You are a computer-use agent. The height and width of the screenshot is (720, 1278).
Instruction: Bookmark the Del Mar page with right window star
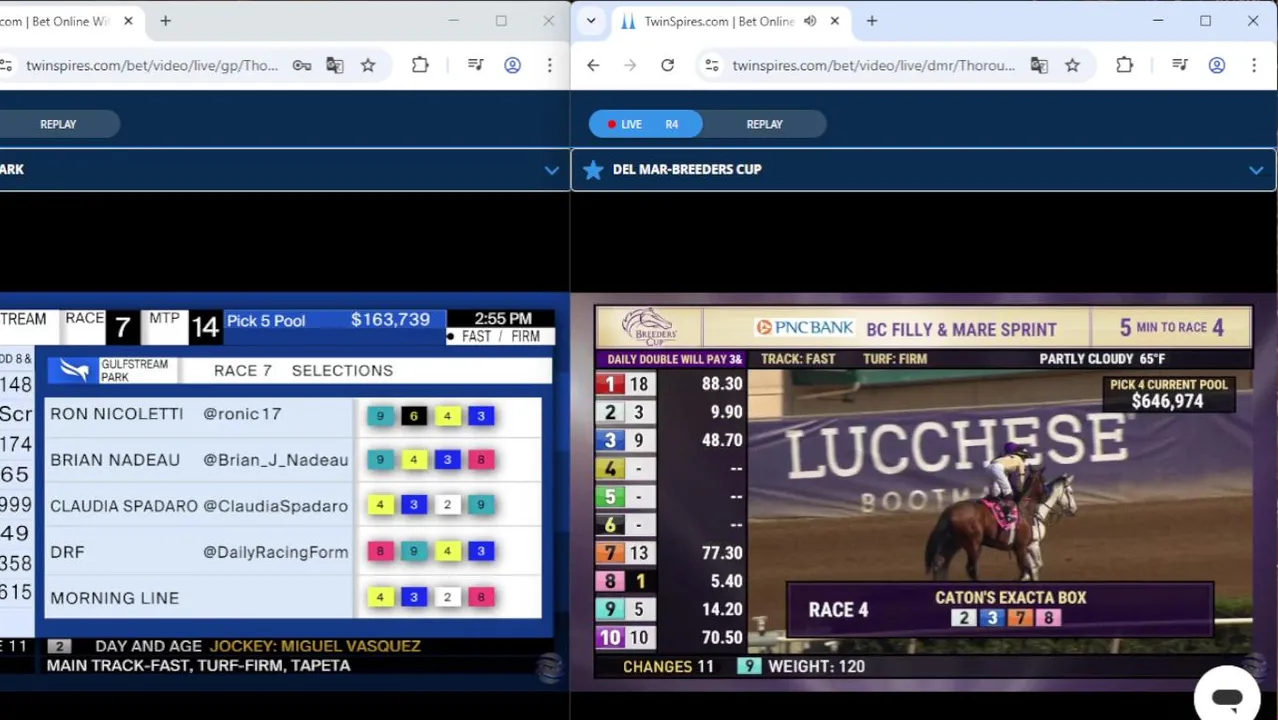(1072, 66)
